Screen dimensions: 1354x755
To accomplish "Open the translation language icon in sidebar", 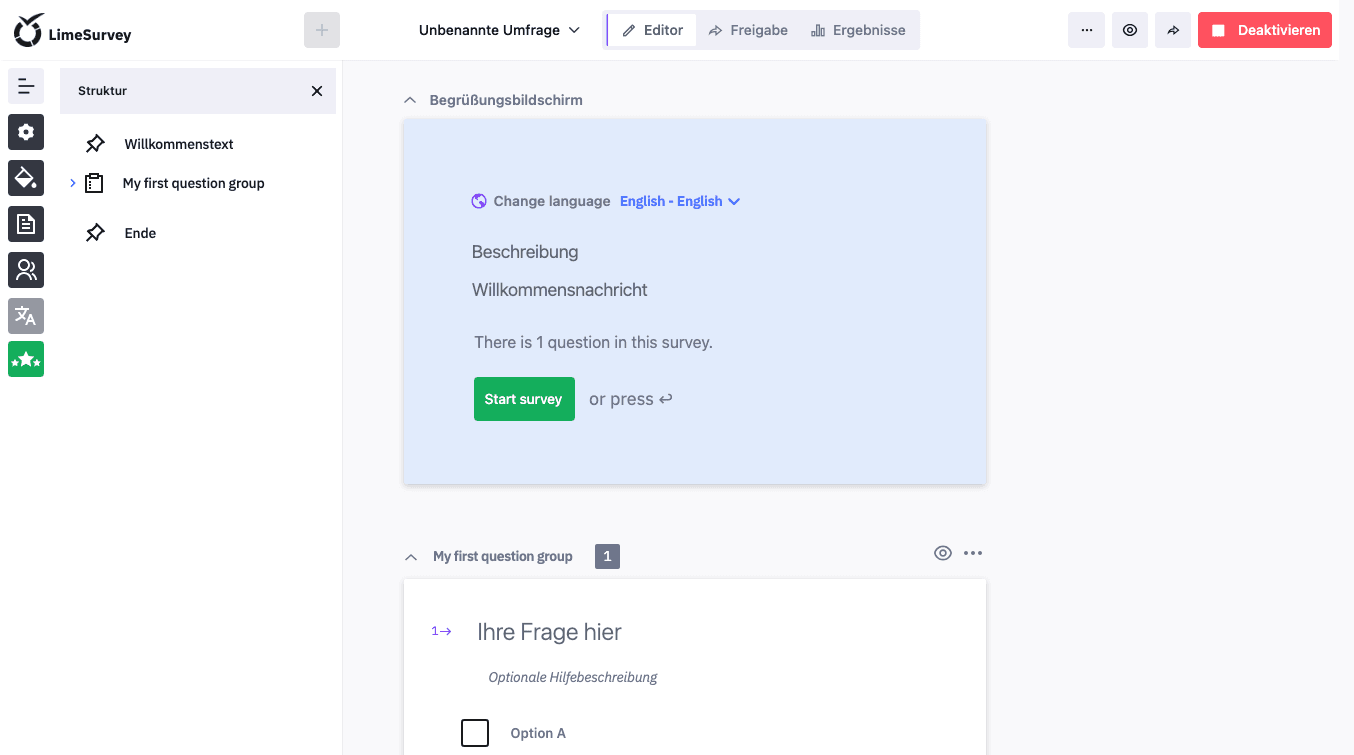I will [x=26, y=316].
